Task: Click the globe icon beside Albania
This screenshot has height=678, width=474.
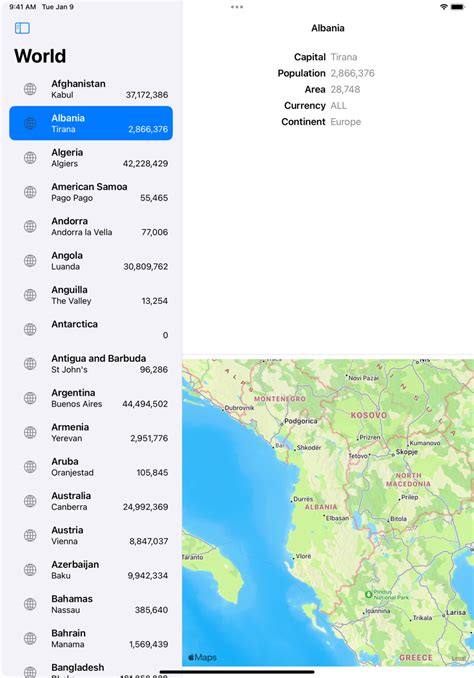Action: (x=30, y=123)
